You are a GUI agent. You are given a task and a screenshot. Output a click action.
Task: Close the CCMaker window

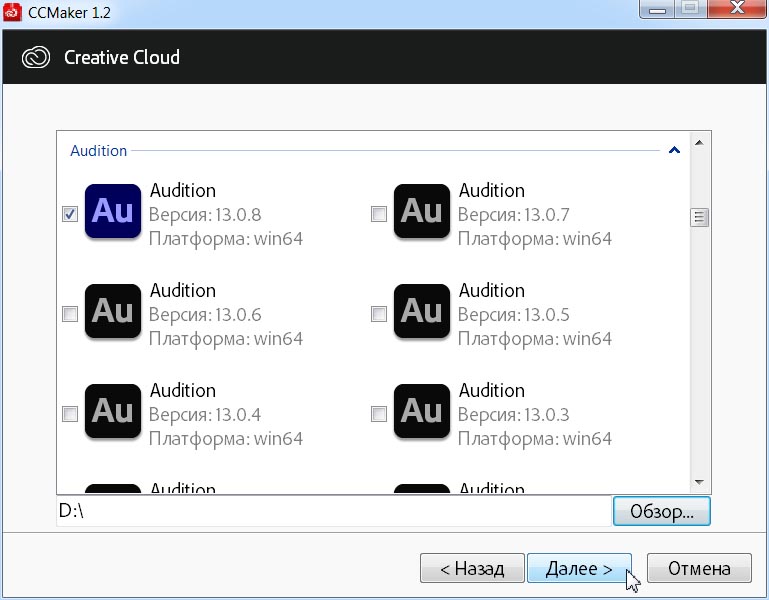[x=737, y=9]
